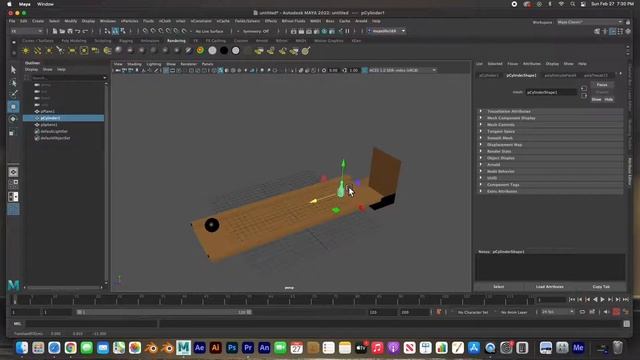Activate the Rotate tool
The image size is (640, 360).
click(13, 119)
